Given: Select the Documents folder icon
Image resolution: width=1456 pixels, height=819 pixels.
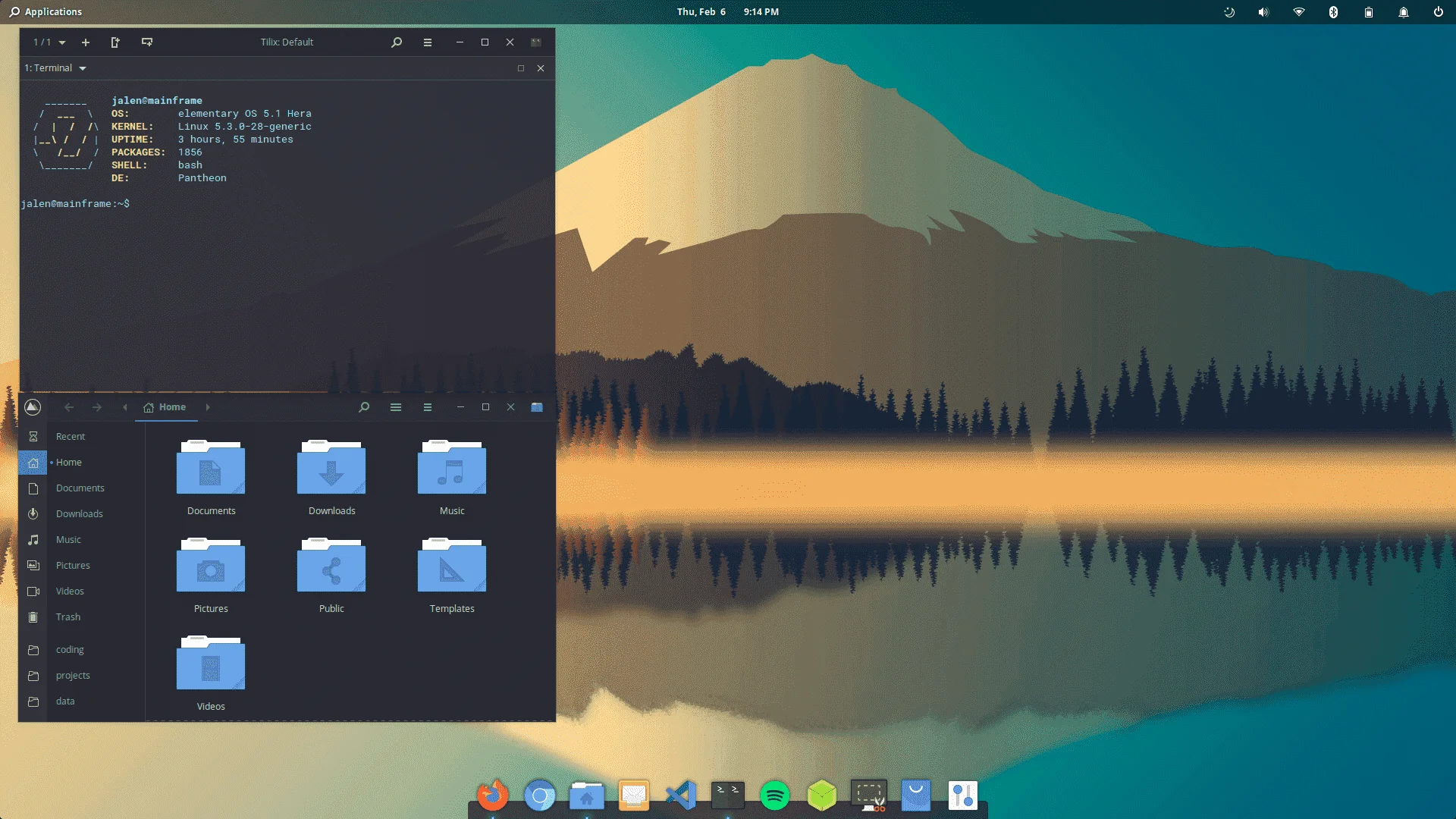Looking at the screenshot, I should coord(211,467).
